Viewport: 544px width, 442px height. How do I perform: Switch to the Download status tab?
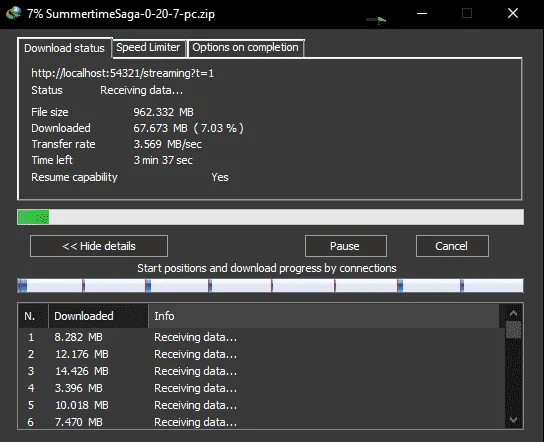(65, 48)
